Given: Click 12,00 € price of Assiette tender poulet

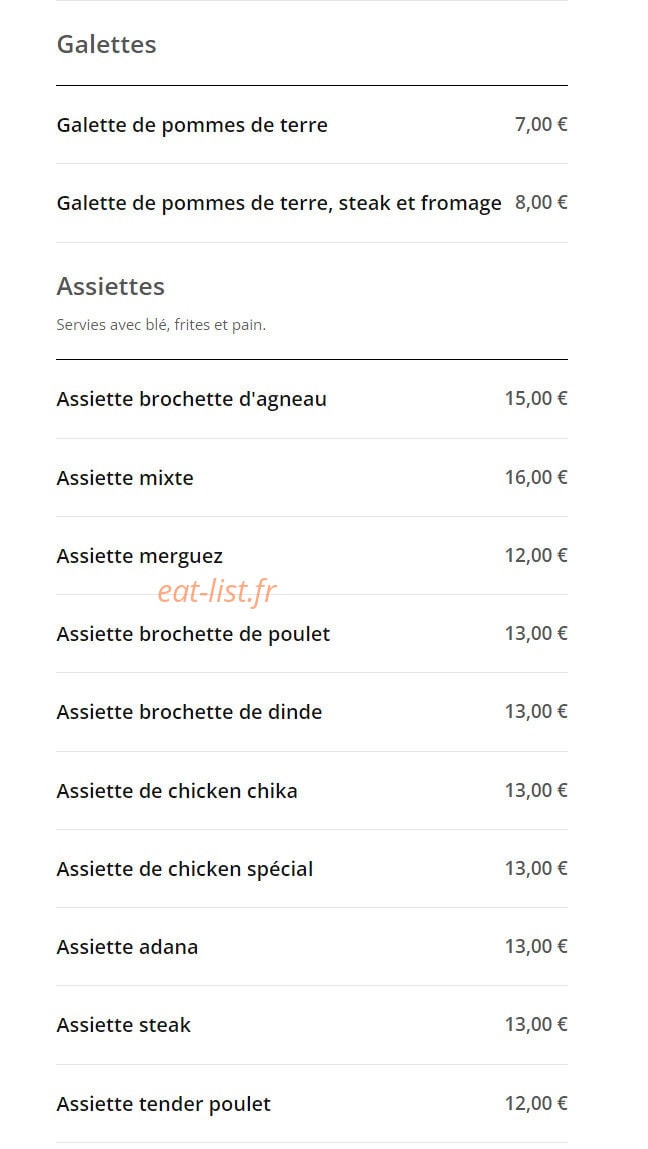Looking at the screenshot, I should pyautogui.click(x=536, y=1104).
